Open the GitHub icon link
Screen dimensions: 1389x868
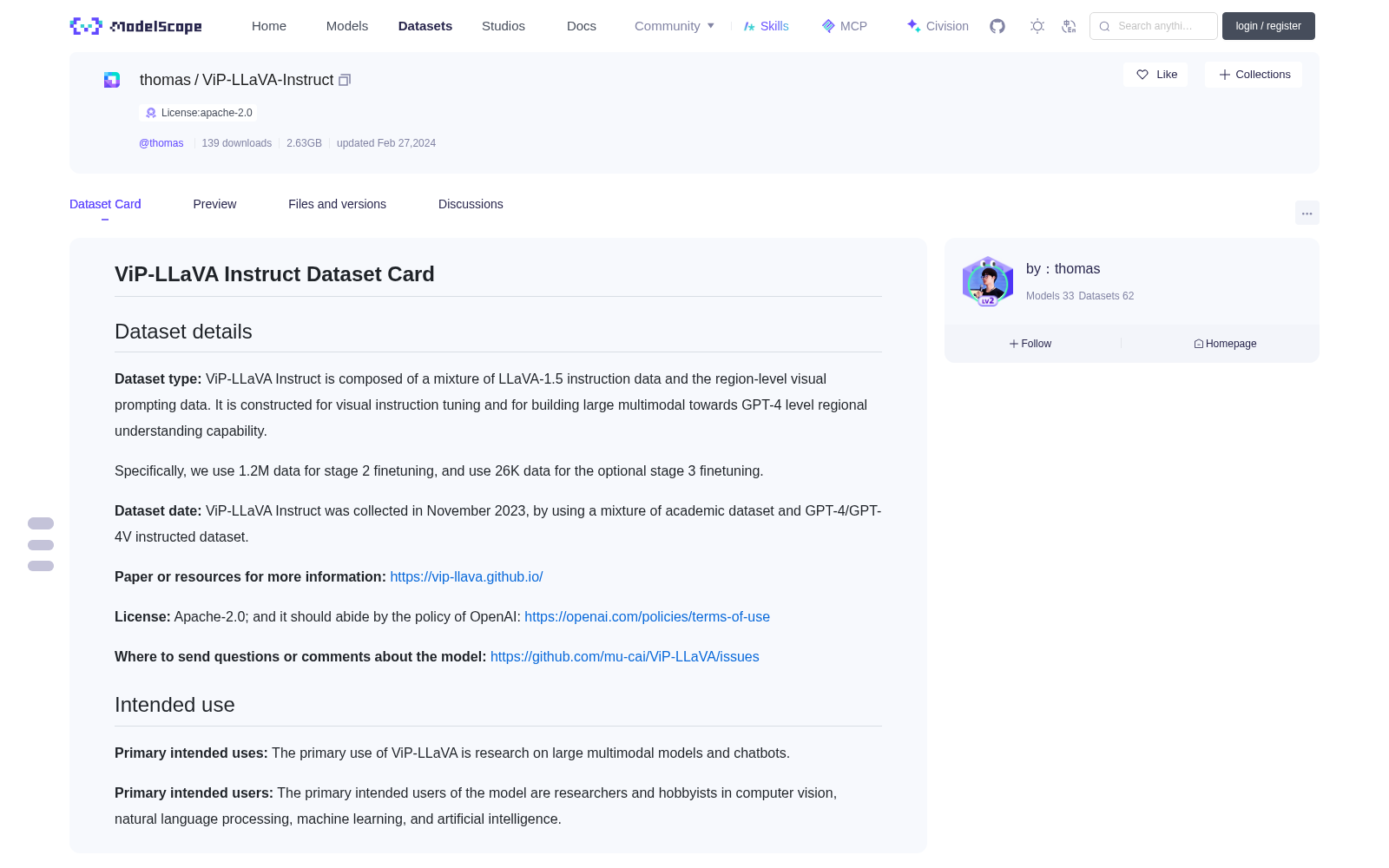[x=997, y=26]
